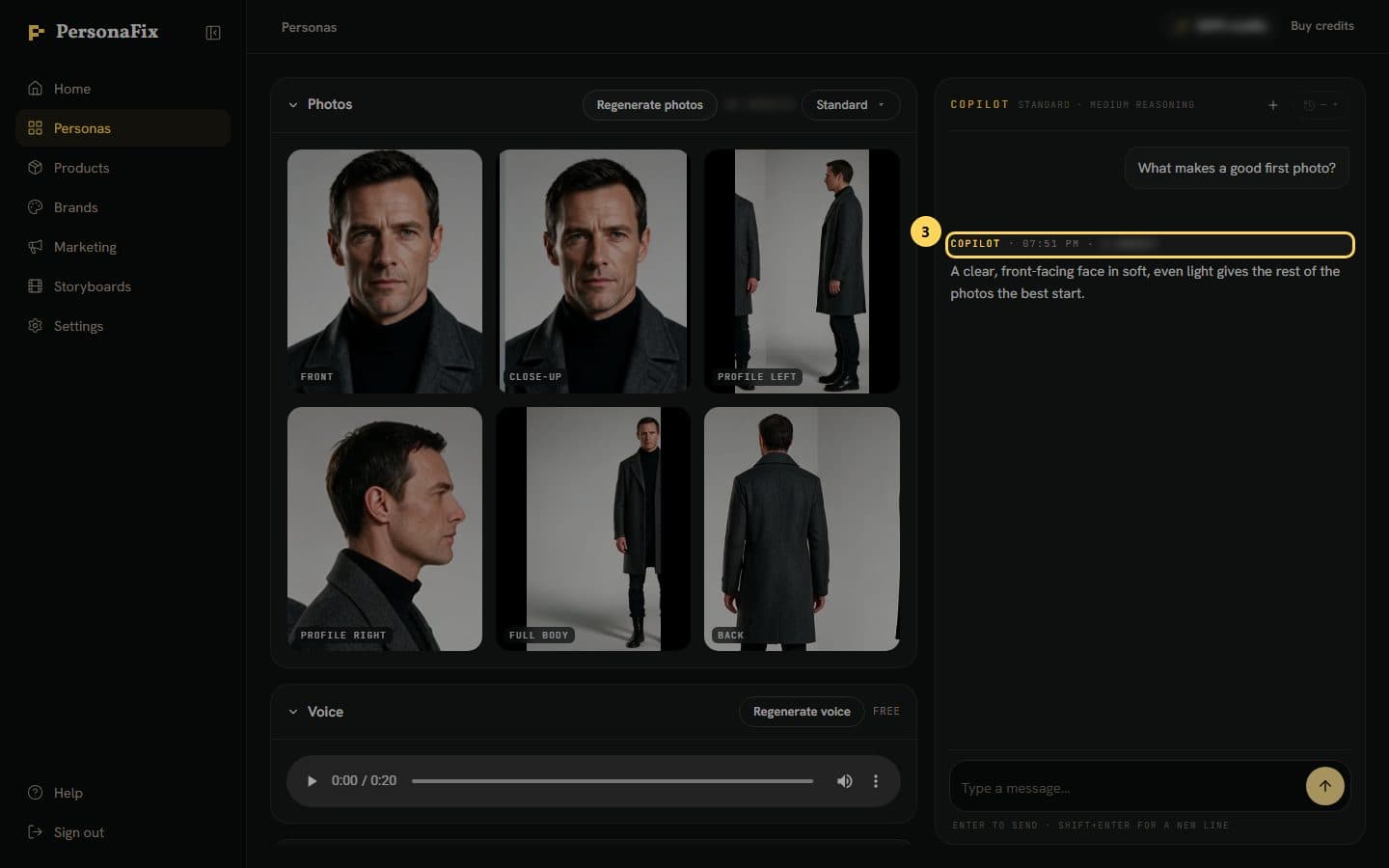Open the PROFILE LEFT photo
The image size is (1389, 868).
(x=802, y=271)
